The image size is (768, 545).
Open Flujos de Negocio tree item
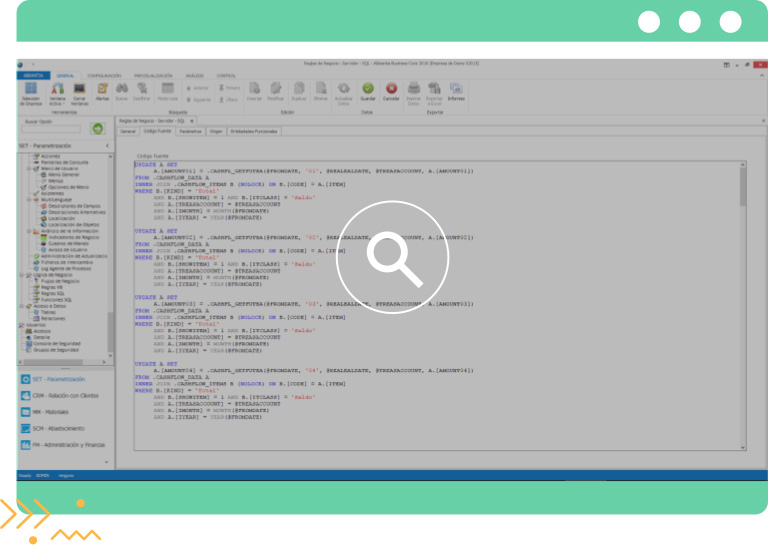pos(60,281)
